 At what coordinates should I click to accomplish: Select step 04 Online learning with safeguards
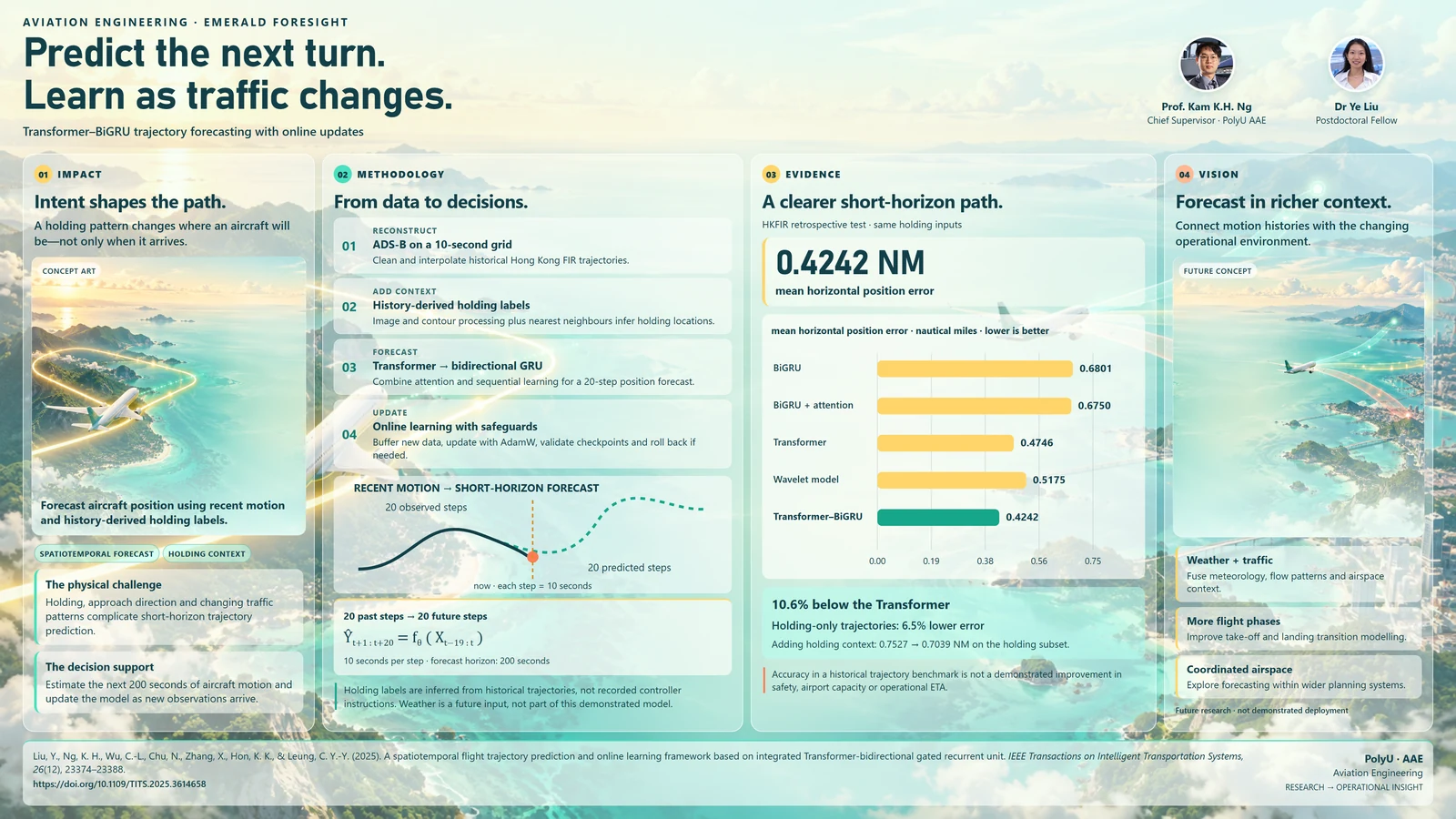pyautogui.click(x=532, y=434)
